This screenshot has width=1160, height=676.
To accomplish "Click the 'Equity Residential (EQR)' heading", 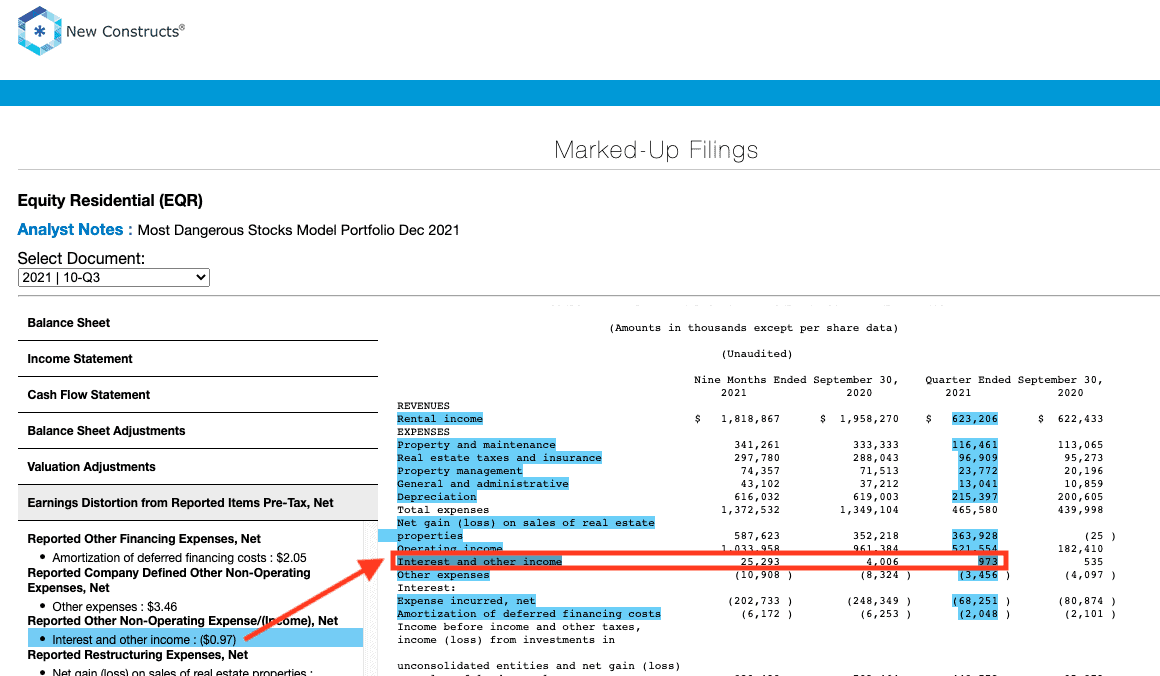I will pos(110,200).
